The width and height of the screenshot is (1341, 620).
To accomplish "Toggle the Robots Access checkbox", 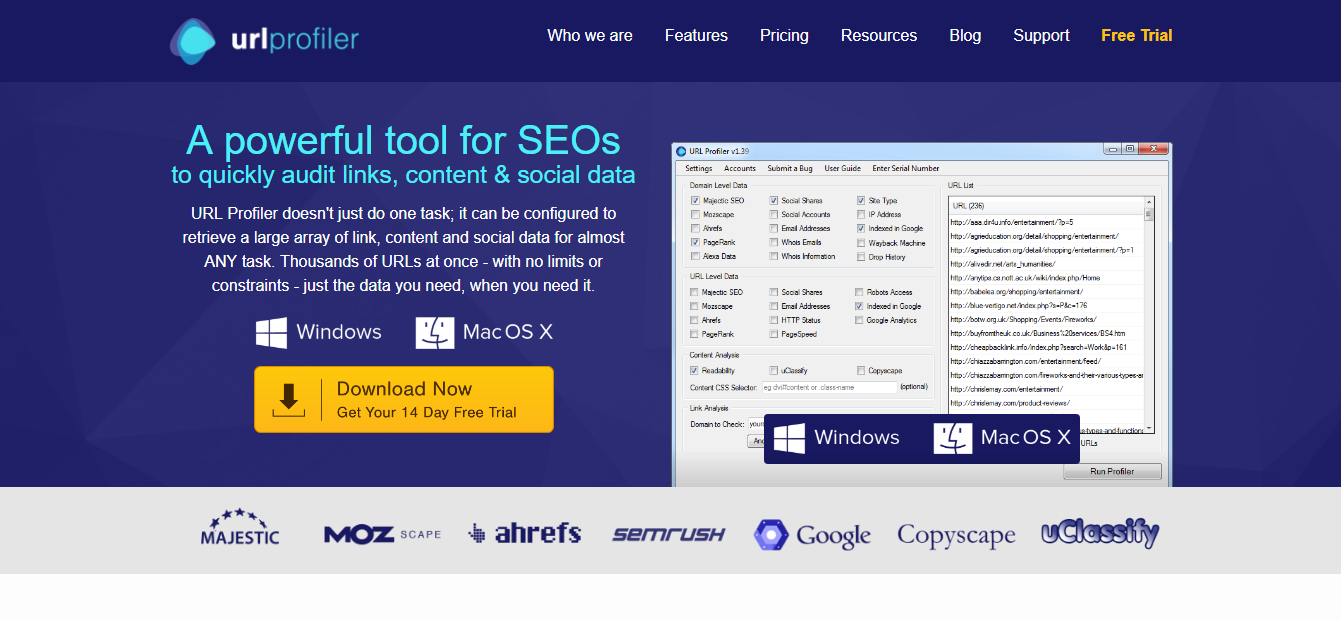I will click(859, 292).
